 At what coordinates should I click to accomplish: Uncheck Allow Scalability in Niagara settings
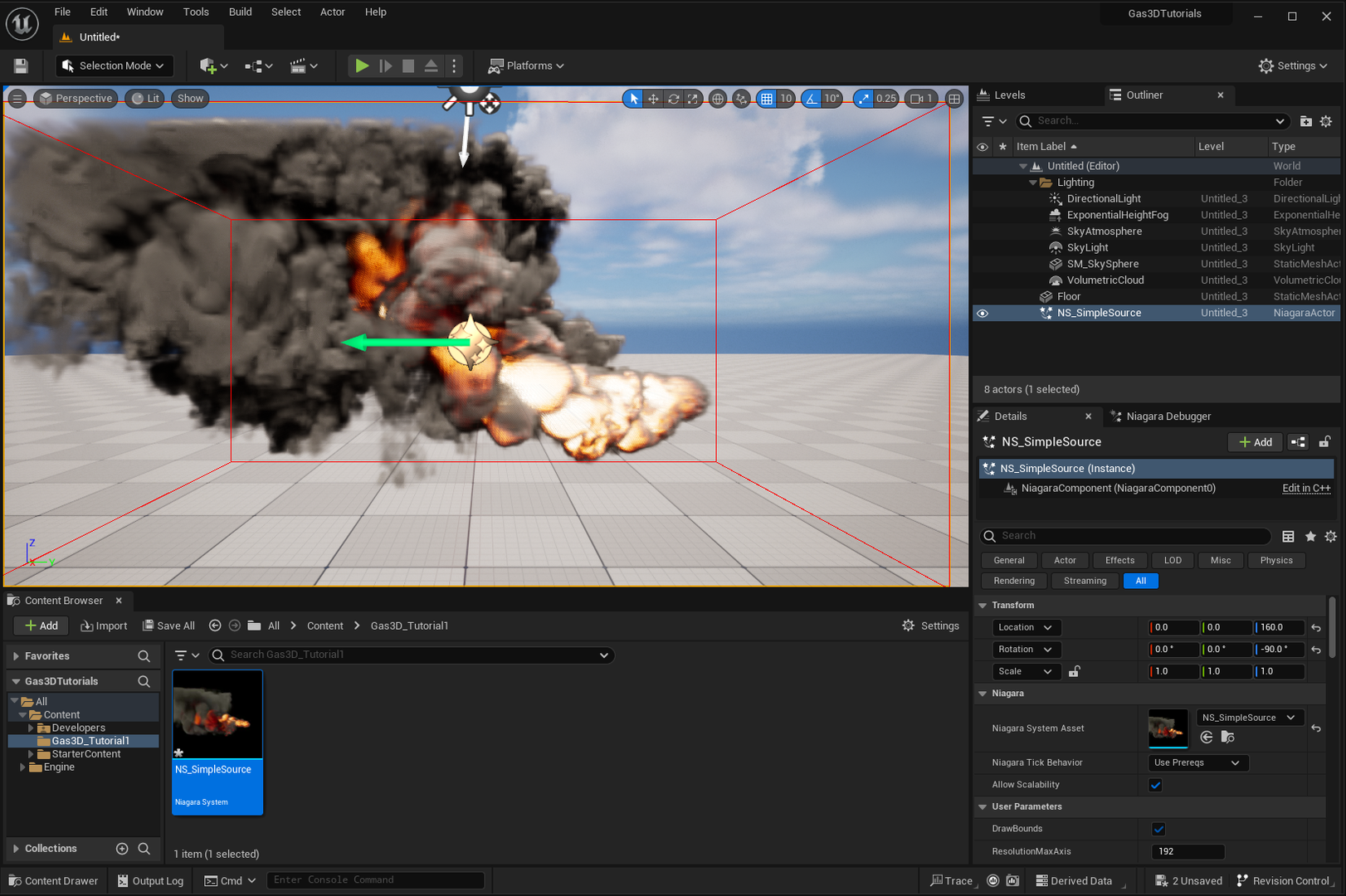1156,784
